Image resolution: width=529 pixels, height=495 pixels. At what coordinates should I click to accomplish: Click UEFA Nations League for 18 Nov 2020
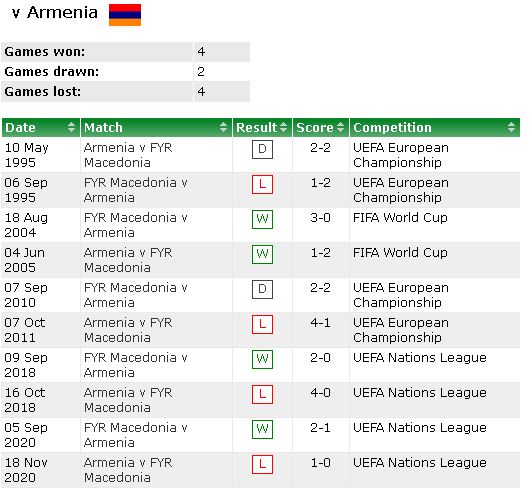pos(420,463)
